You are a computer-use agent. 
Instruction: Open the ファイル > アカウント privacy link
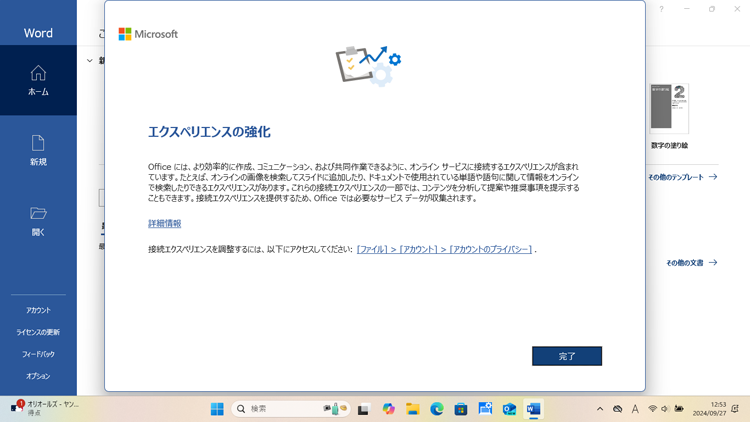click(444, 249)
